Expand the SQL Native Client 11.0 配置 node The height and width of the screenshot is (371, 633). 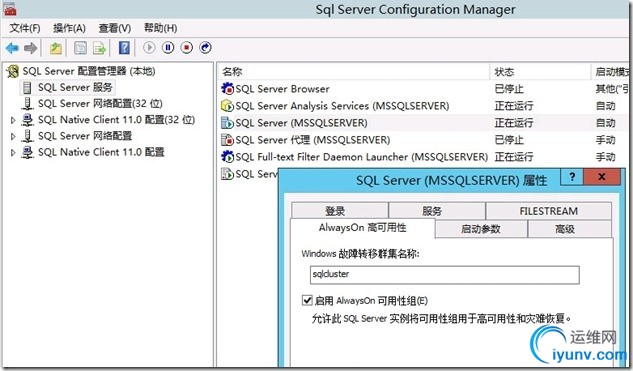pyautogui.click(x=13, y=152)
